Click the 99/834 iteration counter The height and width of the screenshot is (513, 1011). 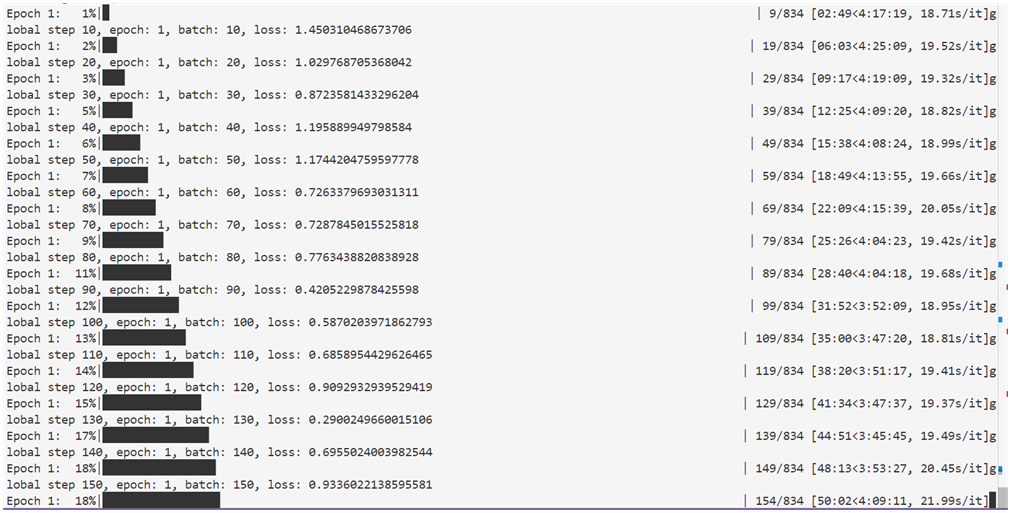781,306
